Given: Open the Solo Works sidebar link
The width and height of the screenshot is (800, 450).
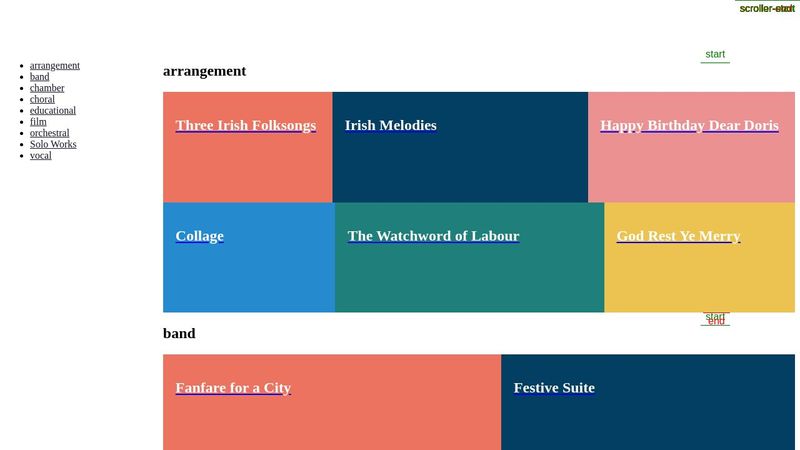Looking at the screenshot, I should (52, 144).
